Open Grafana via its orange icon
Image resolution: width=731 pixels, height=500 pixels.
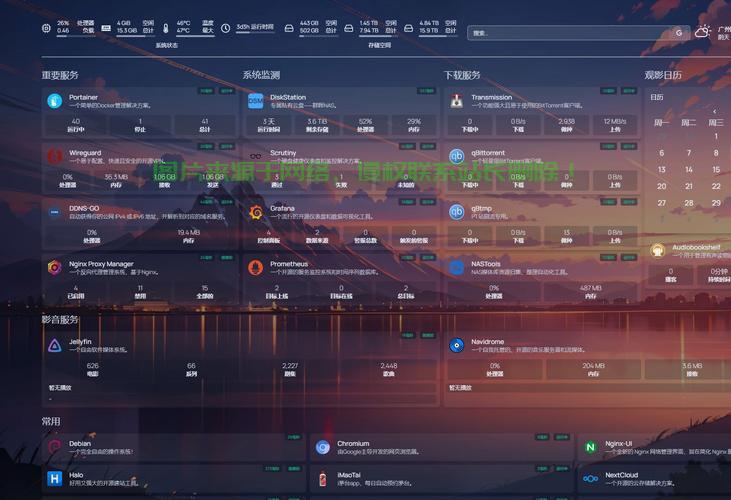point(255,212)
